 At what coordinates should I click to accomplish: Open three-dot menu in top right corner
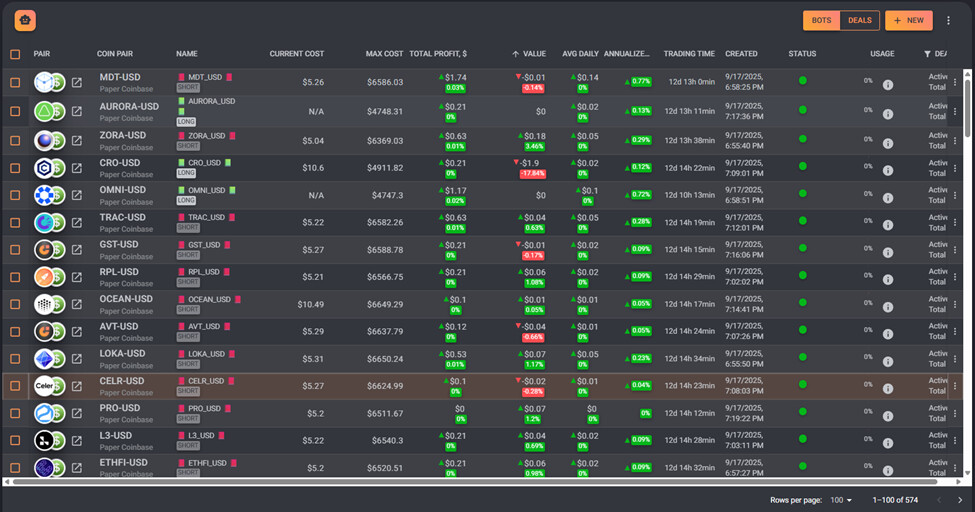pyautogui.click(x=948, y=20)
